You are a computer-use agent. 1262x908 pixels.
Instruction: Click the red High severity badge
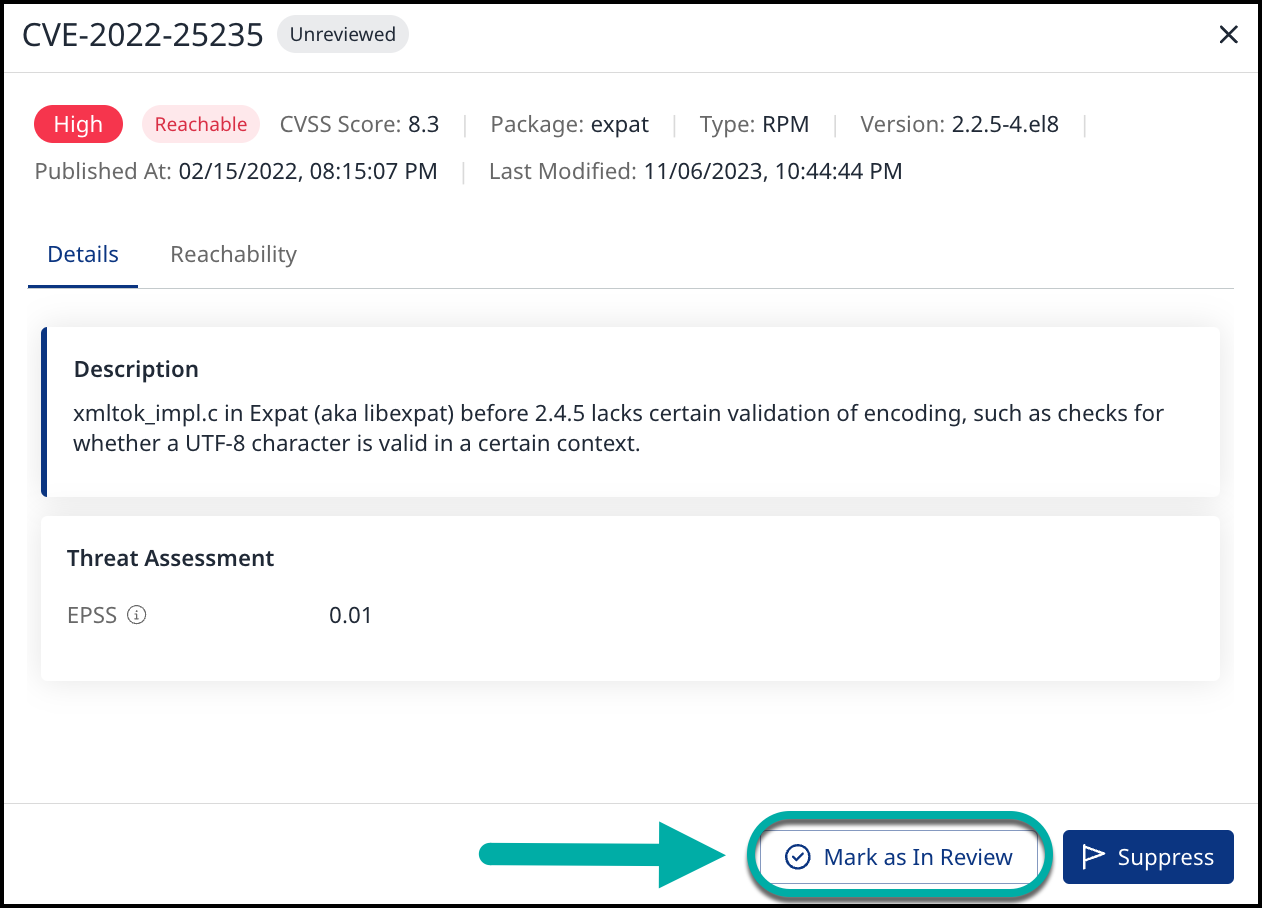pos(78,124)
